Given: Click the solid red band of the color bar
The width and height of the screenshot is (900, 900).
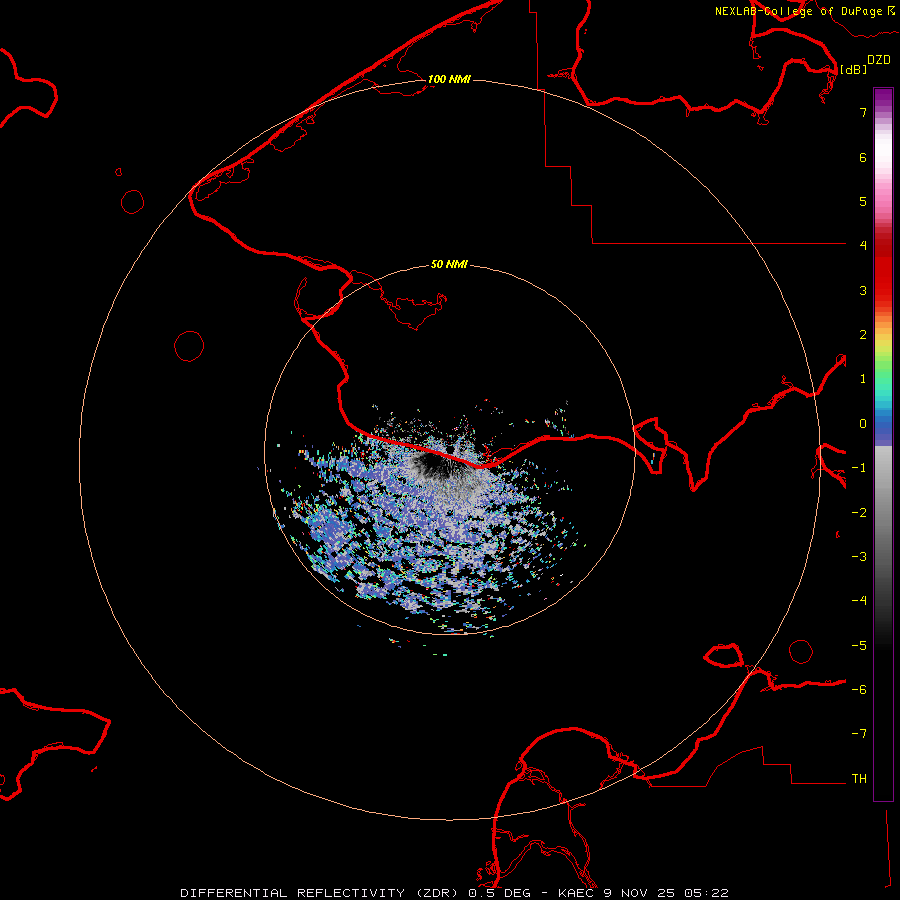Looking at the screenshot, I should (883, 270).
